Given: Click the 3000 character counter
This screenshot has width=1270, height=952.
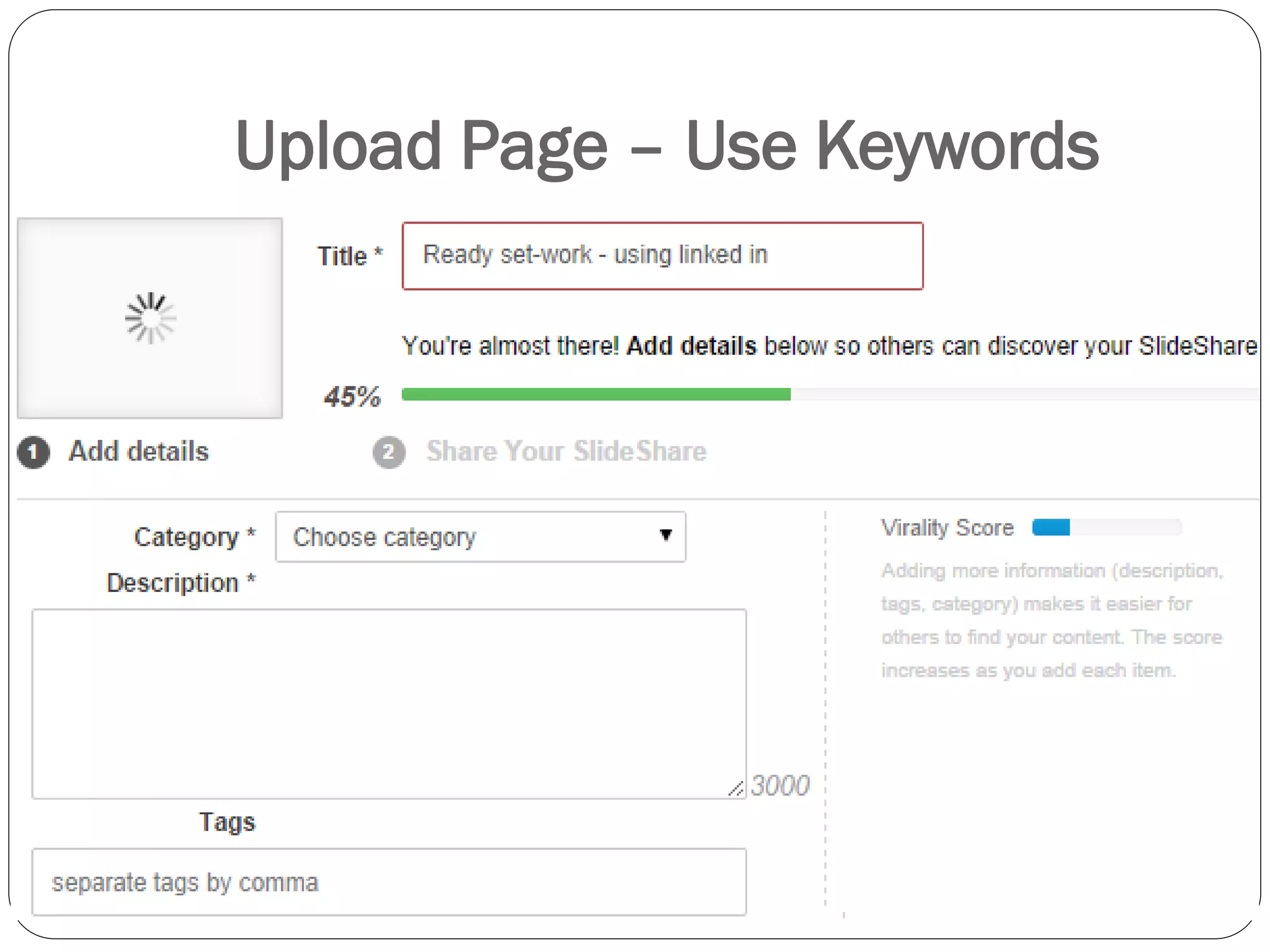Looking at the screenshot, I should point(780,785).
